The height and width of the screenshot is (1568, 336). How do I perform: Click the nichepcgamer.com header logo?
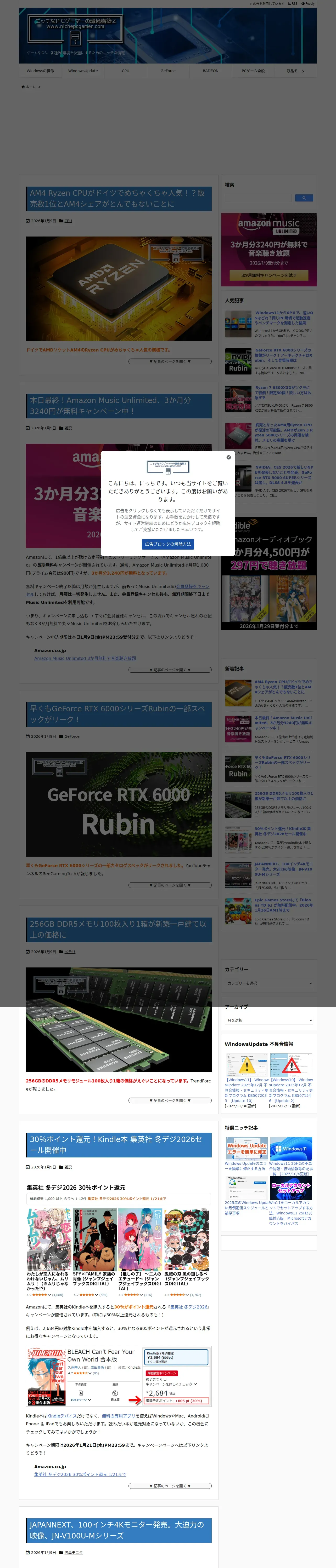pos(75,30)
